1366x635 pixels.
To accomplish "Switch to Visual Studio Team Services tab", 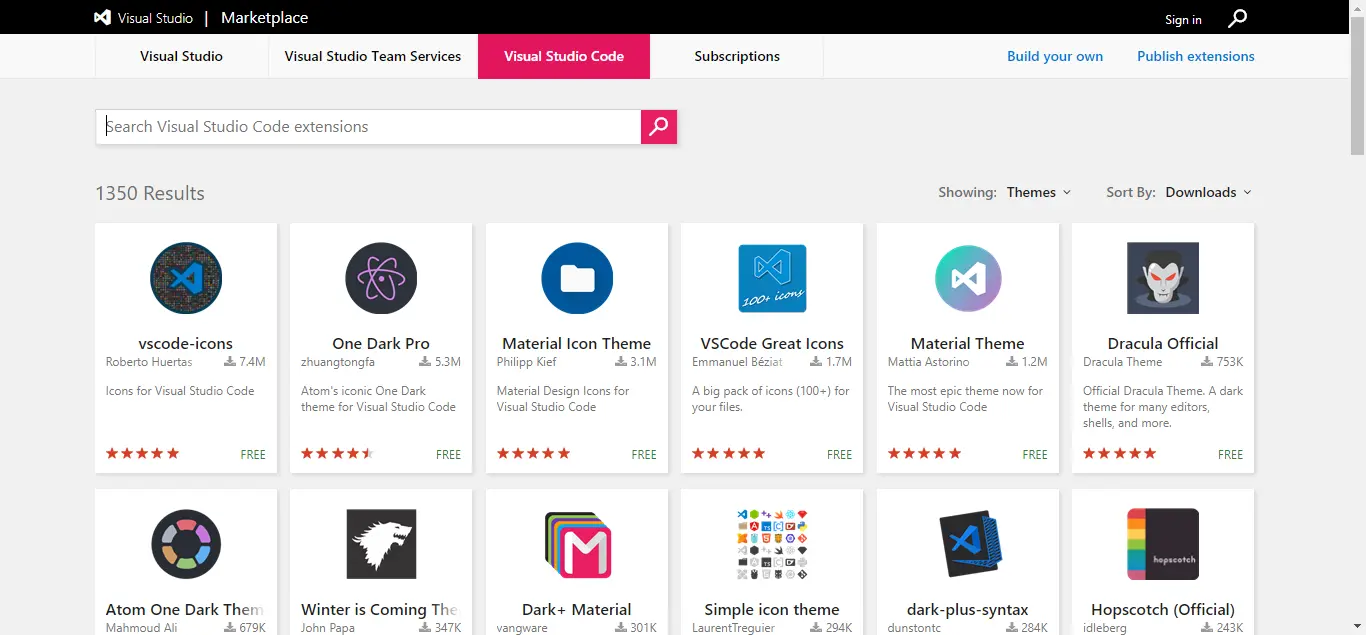I will (373, 56).
